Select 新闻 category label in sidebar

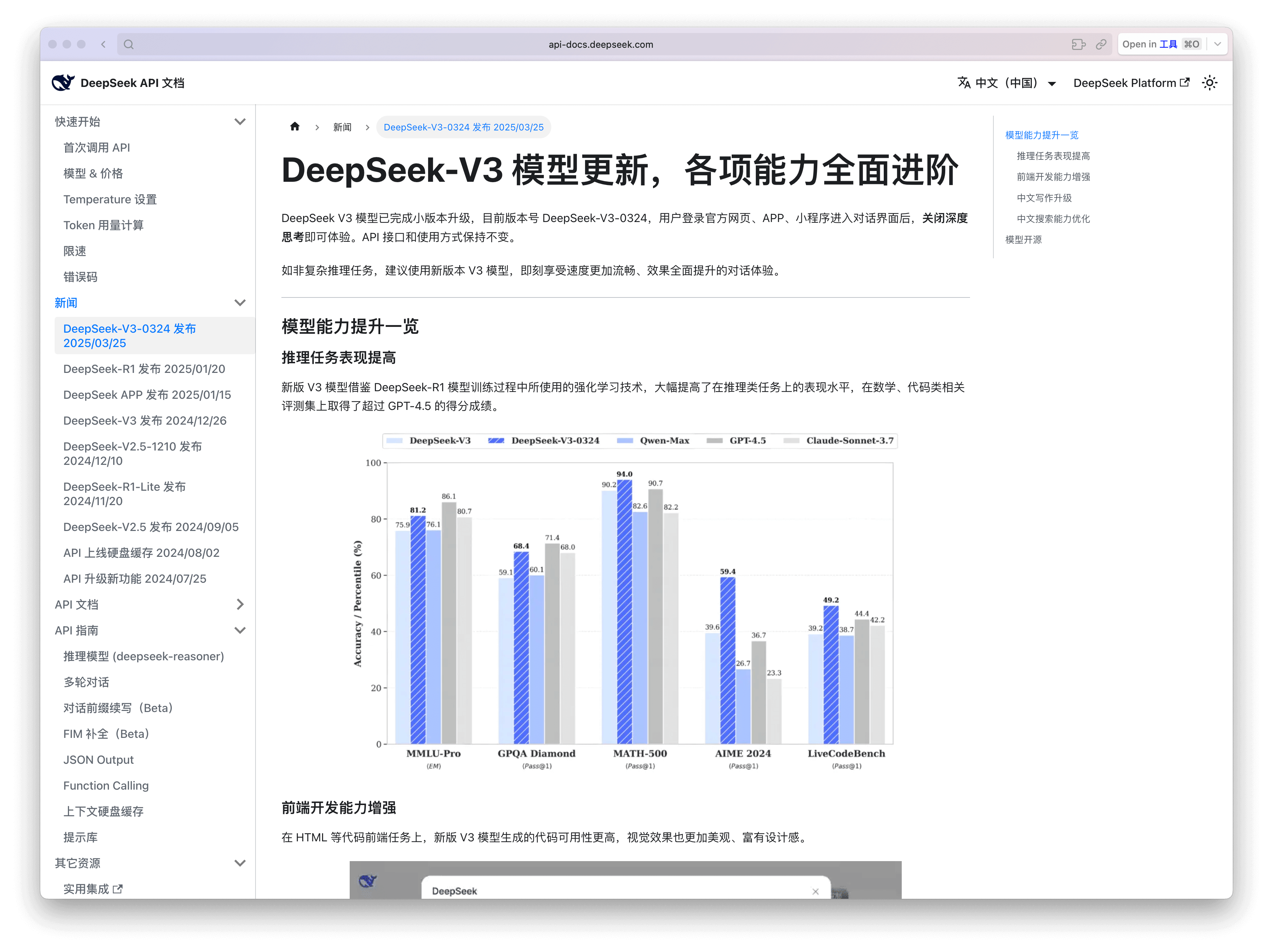click(x=66, y=302)
